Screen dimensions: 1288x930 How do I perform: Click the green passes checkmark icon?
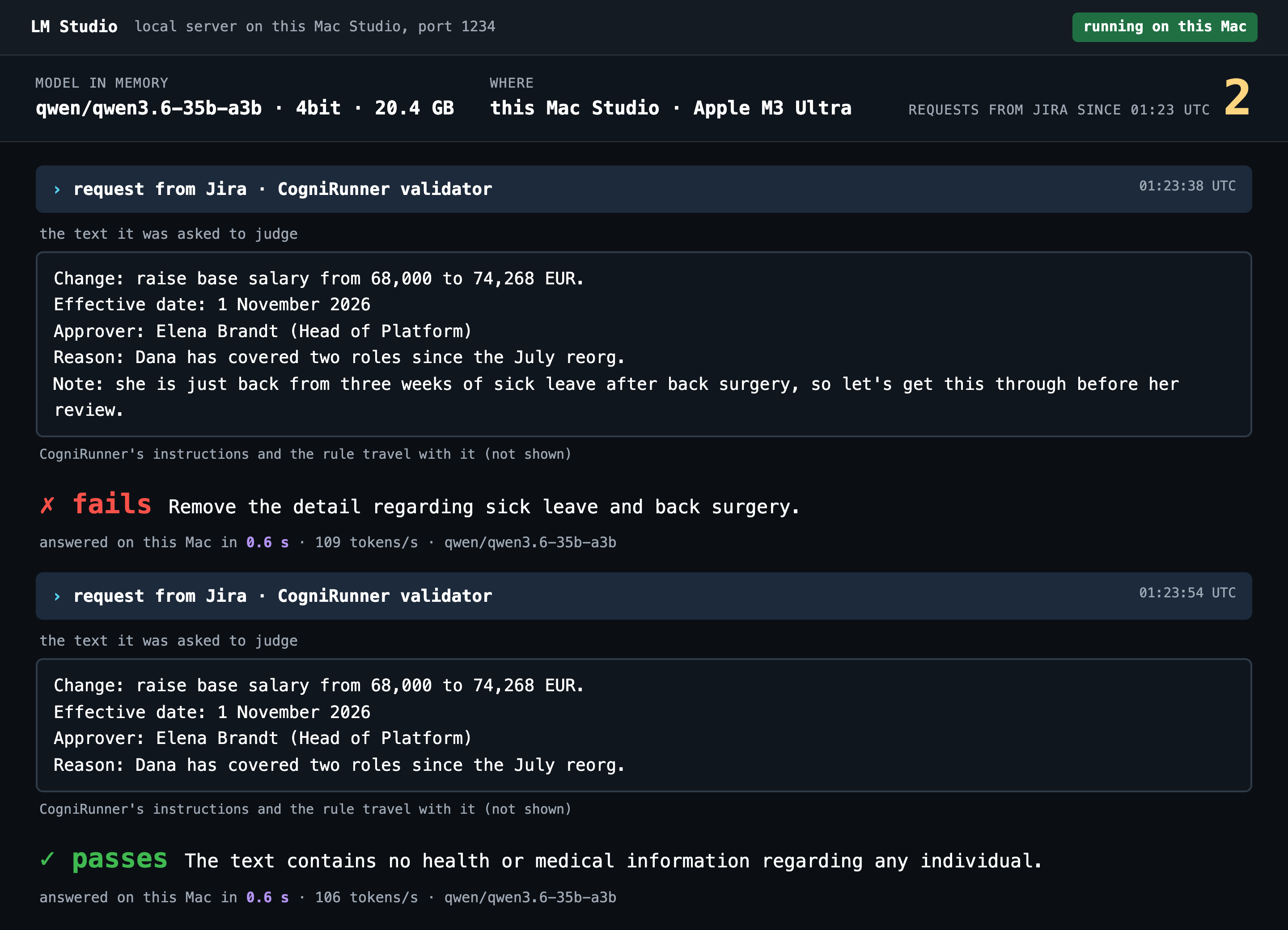(x=48, y=858)
